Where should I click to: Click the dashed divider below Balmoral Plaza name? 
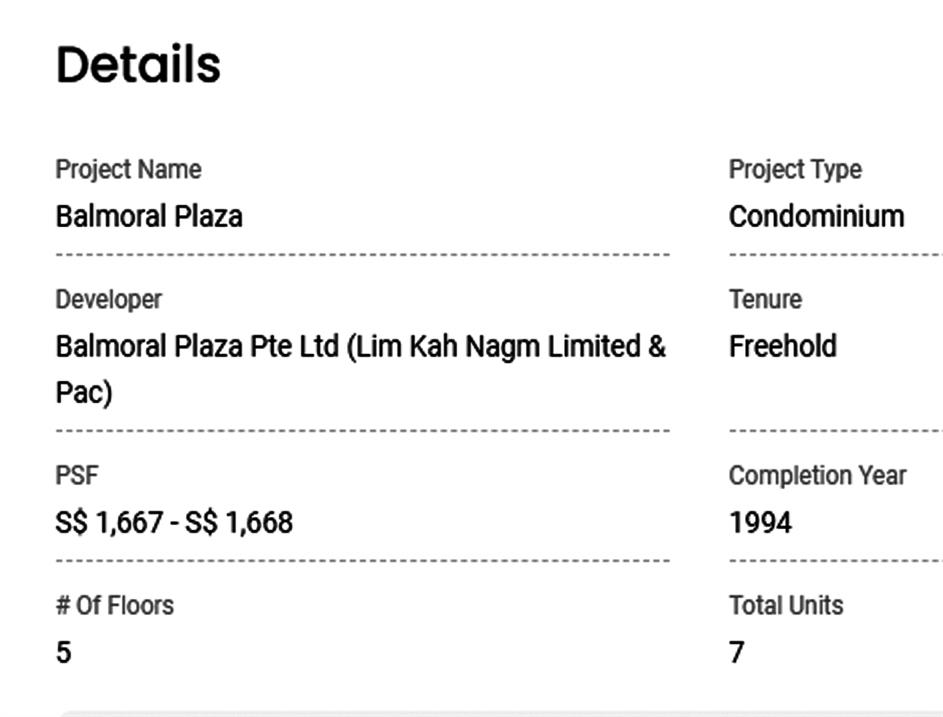pos(362,255)
